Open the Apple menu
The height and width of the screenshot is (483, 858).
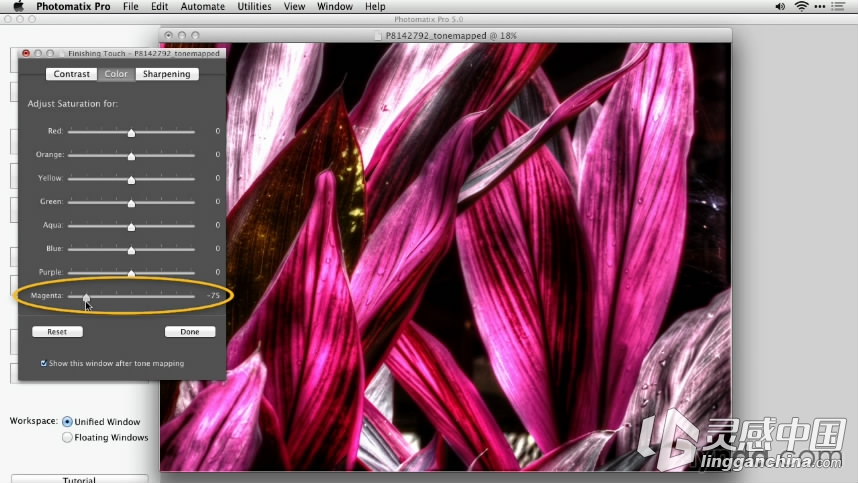tap(19, 6)
